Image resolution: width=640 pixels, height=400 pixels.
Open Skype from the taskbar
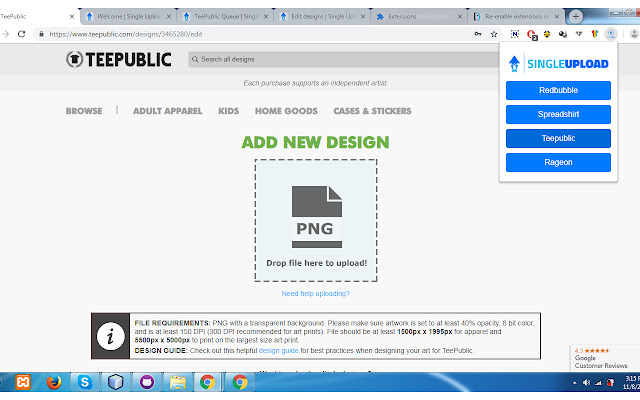(x=84, y=382)
